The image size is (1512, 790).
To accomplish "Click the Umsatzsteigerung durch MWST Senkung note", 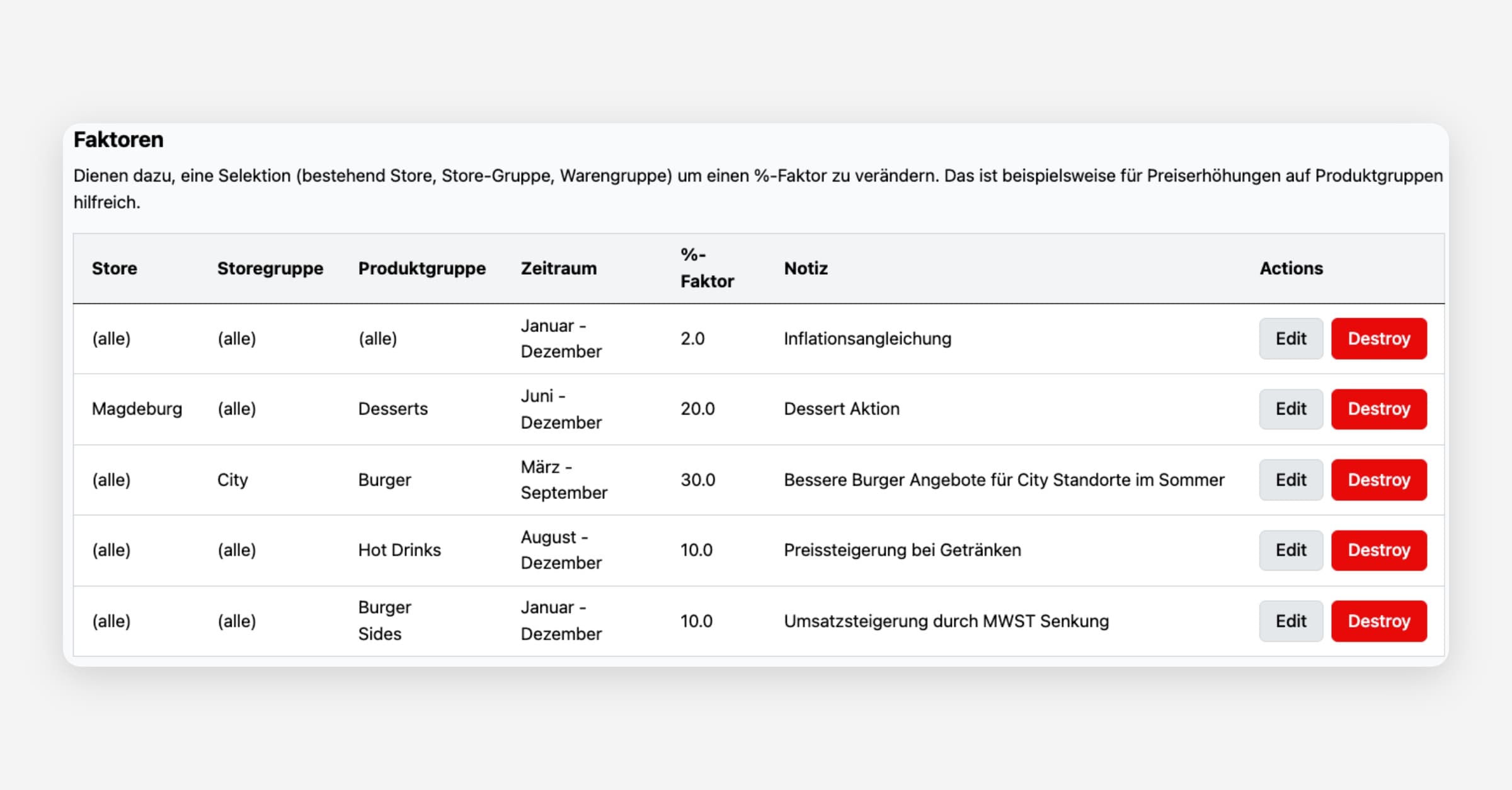I will click(x=946, y=621).
